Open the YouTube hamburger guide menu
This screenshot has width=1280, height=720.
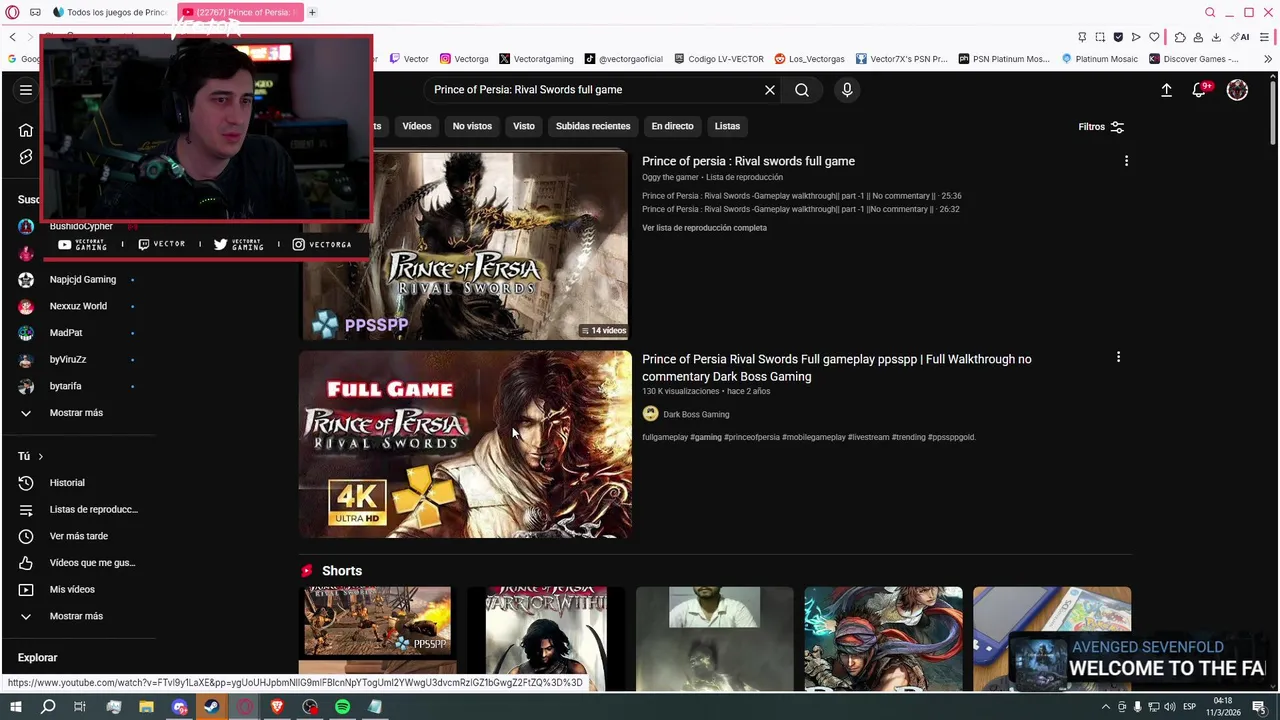(x=26, y=90)
